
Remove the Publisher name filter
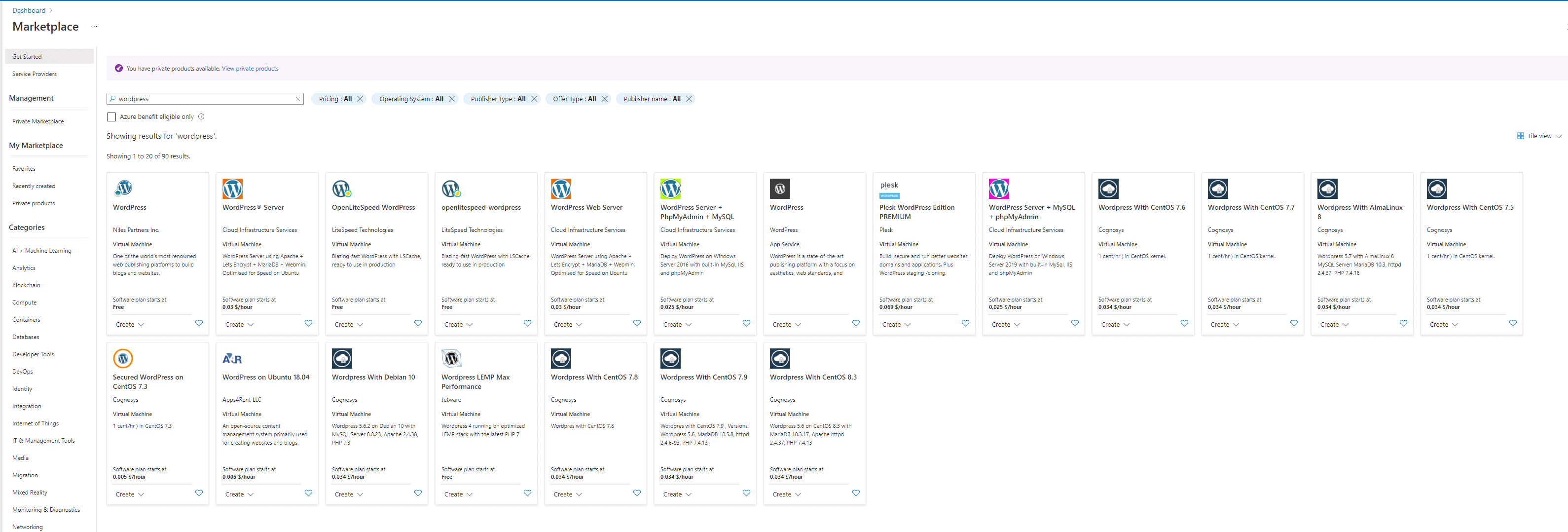[689, 99]
